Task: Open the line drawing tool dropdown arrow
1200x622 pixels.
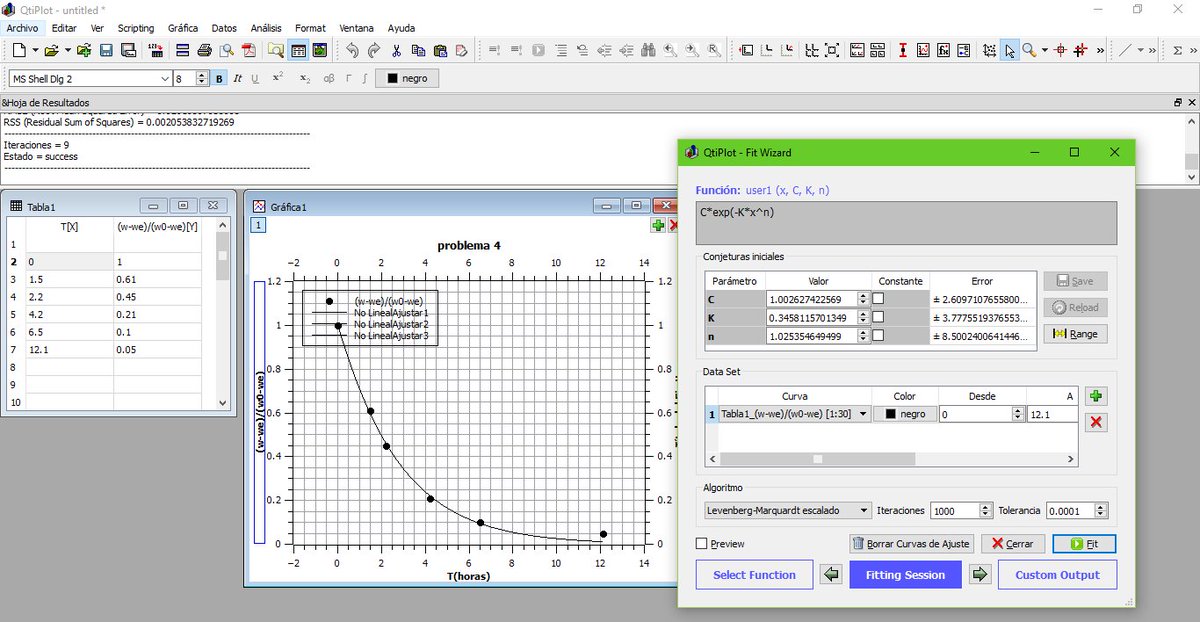Action: 1140,50
